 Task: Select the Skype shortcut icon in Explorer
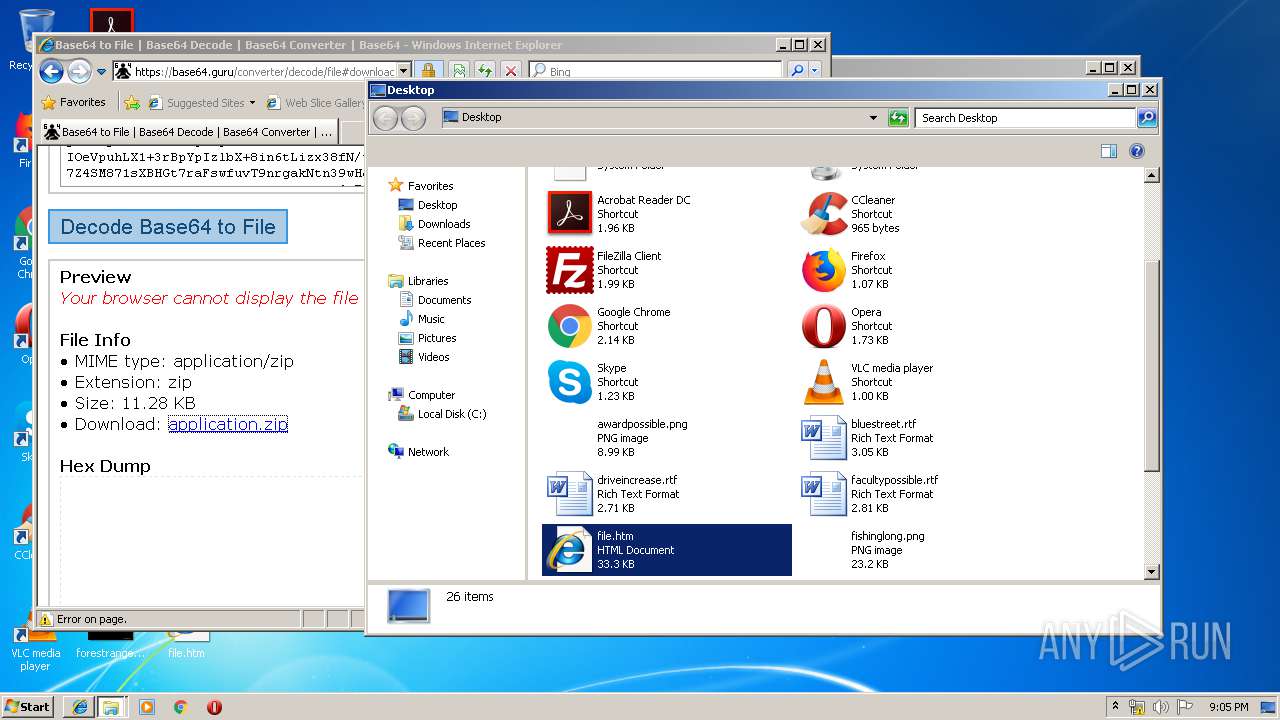pos(569,381)
